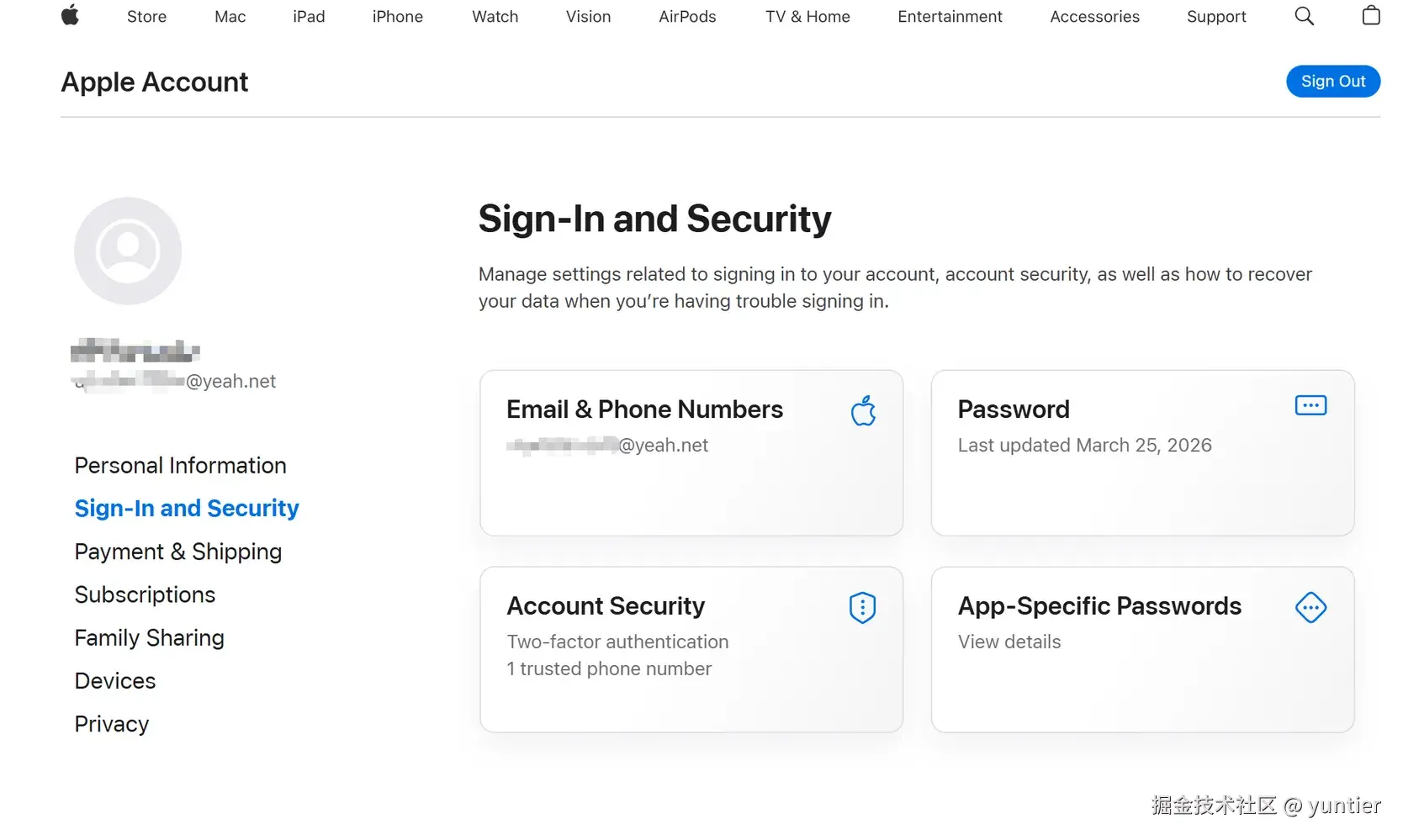Open the Support menu item
This screenshot has height=840, width=1403.
tap(1216, 16)
